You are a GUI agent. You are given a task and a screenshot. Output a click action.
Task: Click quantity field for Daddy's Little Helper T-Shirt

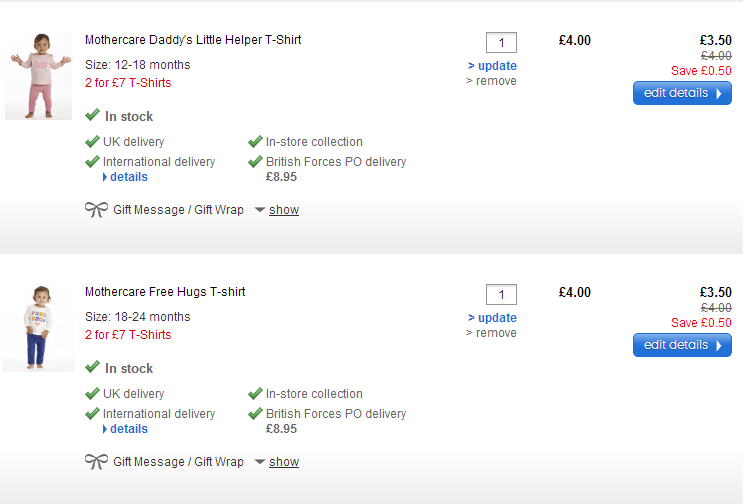(501, 42)
